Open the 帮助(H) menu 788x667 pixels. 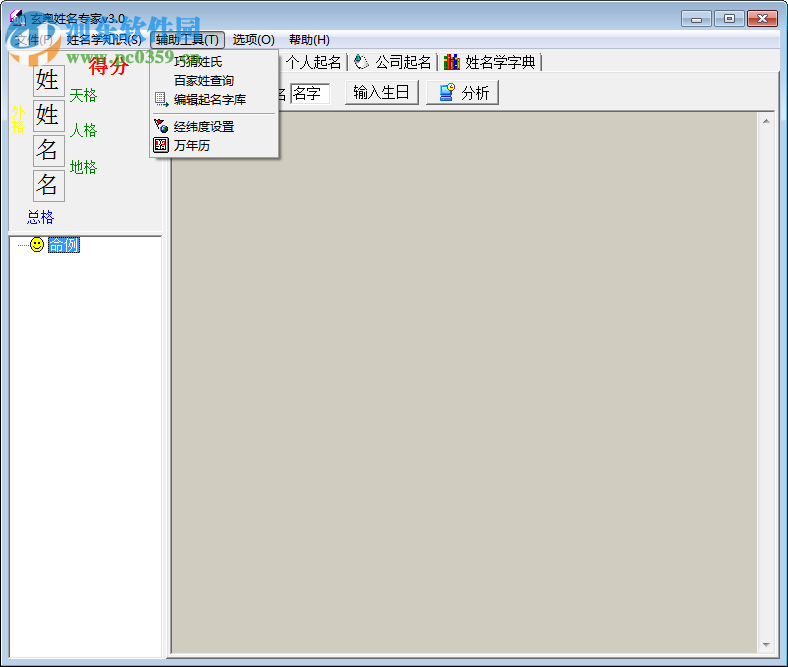coord(309,40)
